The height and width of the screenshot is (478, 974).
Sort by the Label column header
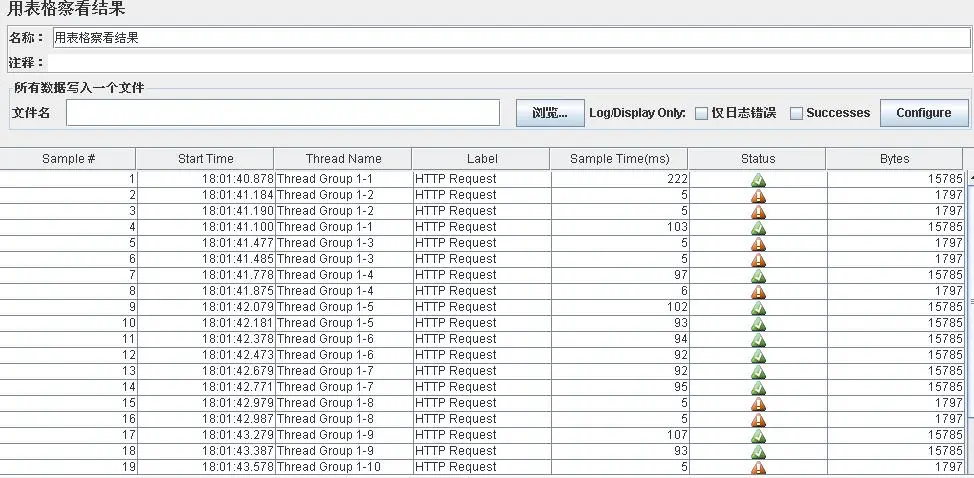tap(481, 158)
